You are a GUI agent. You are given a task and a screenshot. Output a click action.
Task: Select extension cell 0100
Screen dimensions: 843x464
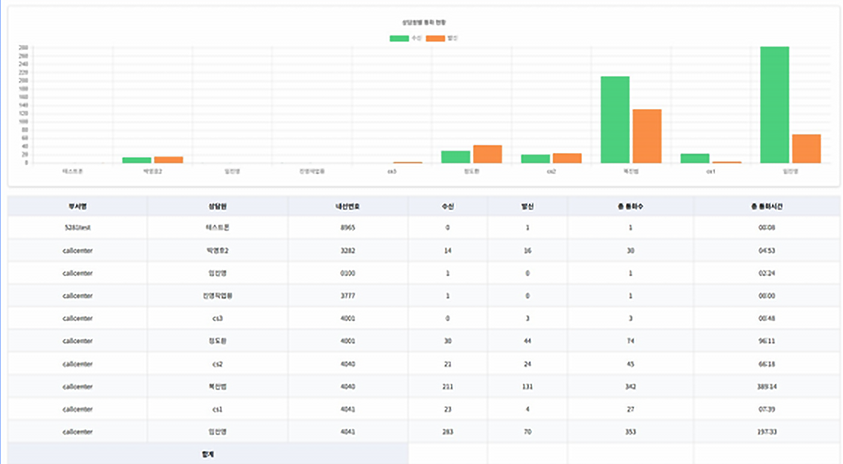coord(347,273)
